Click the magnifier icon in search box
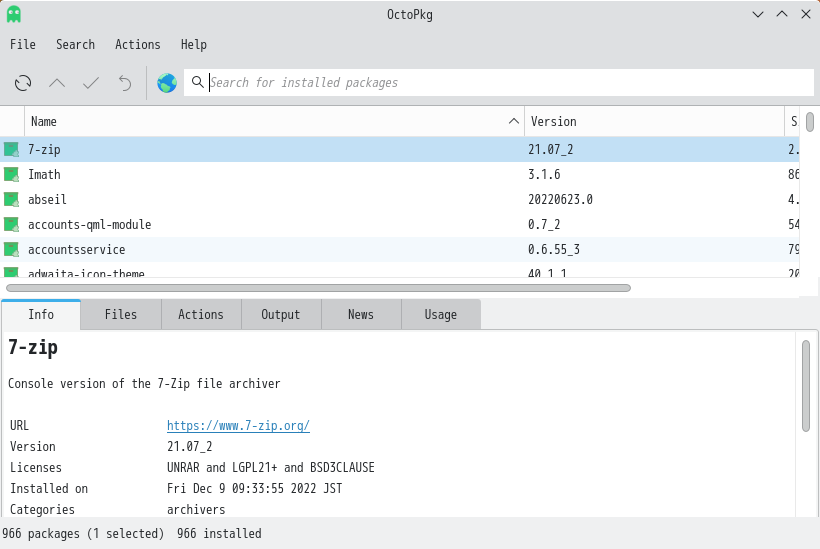This screenshot has height=549, width=820. tap(198, 82)
